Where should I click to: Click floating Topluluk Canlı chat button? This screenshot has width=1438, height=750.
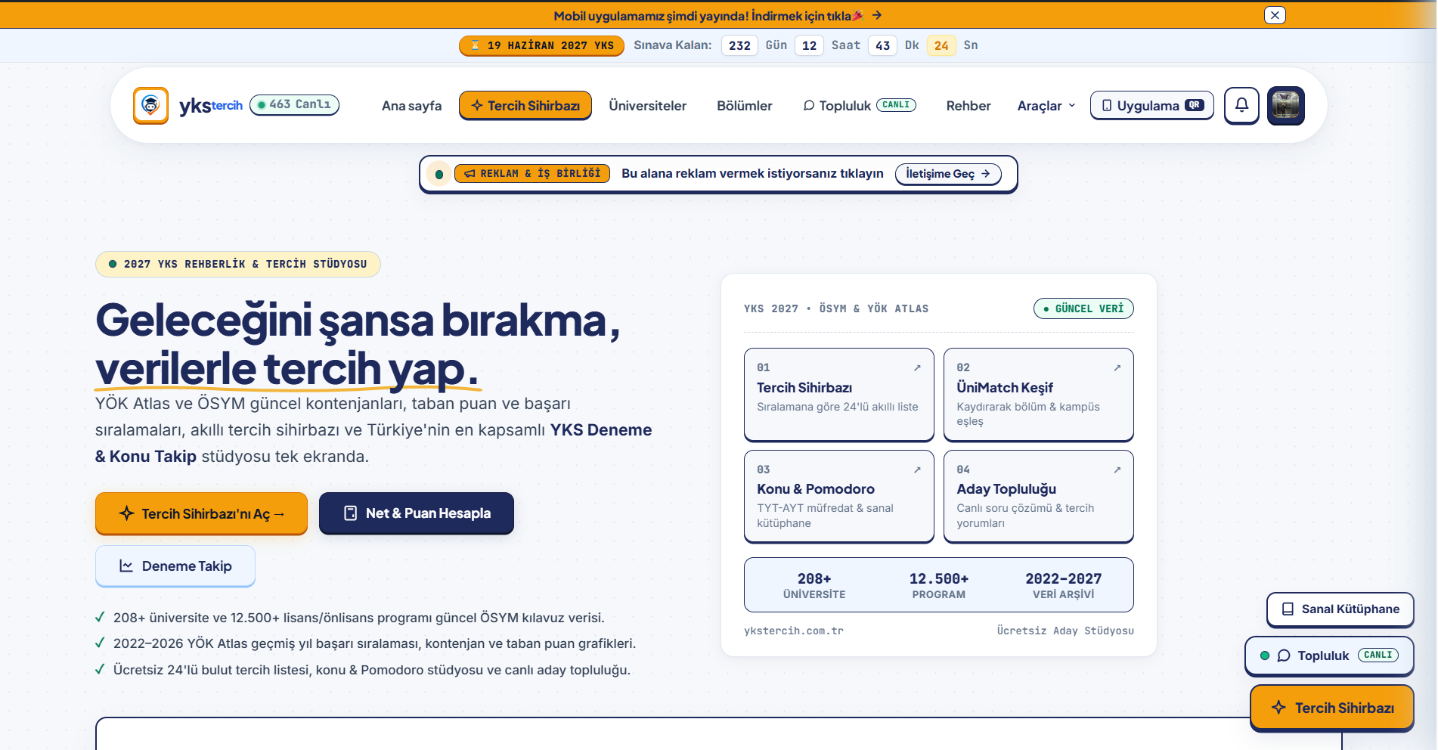[x=1329, y=656]
